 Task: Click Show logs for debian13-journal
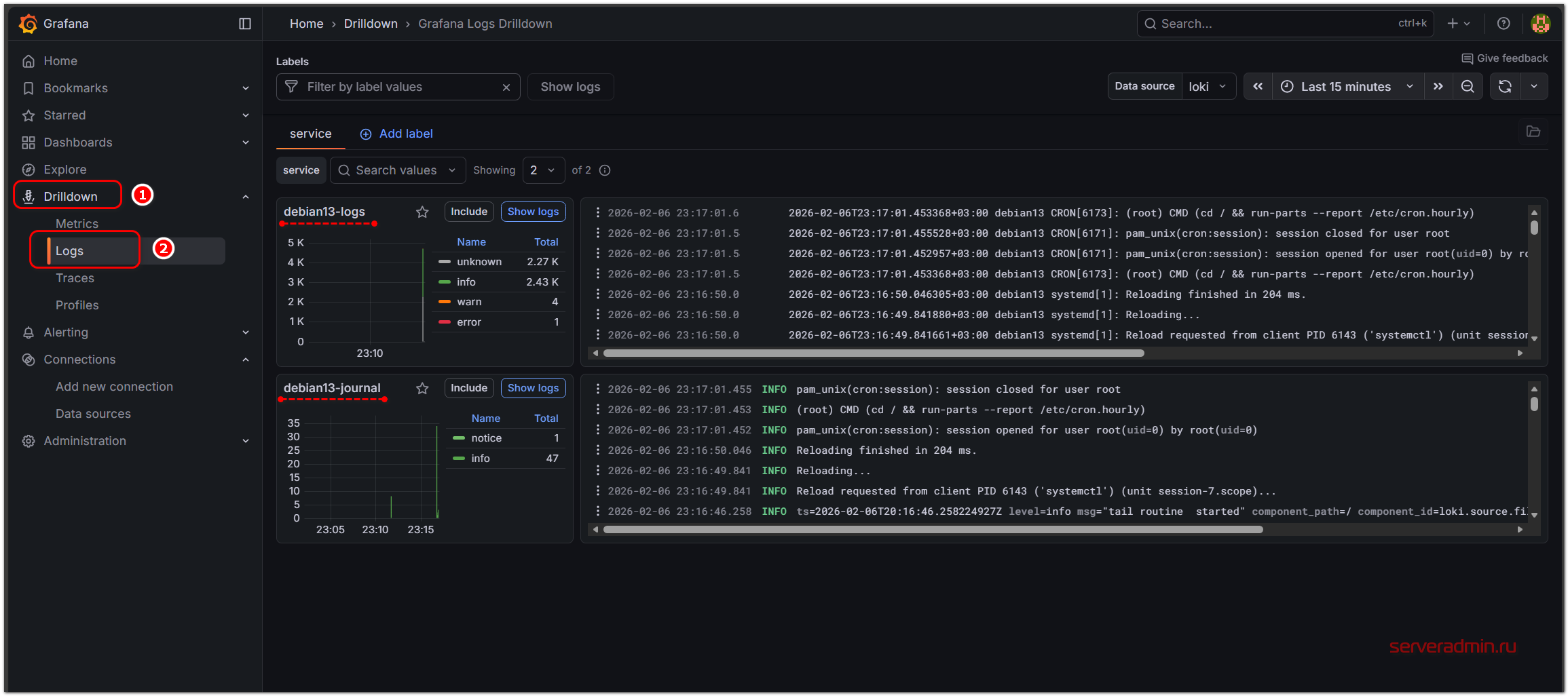point(533,388)
